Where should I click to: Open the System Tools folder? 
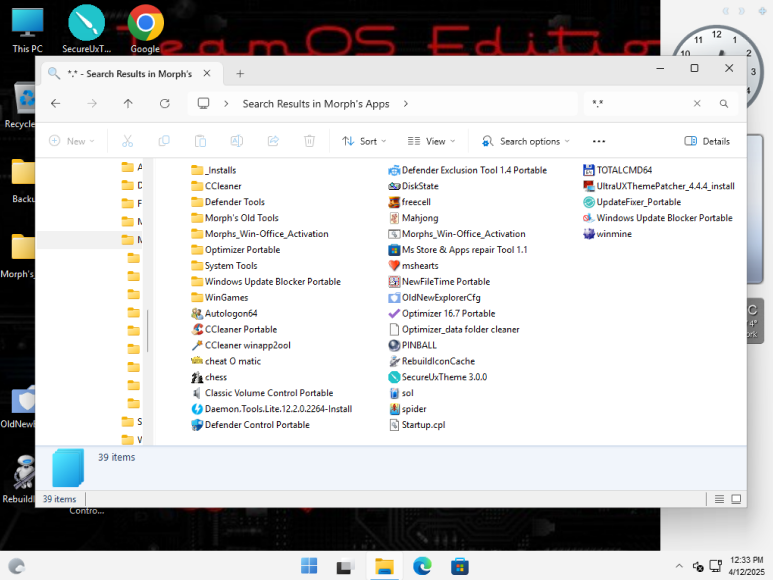tap(224, 266)
